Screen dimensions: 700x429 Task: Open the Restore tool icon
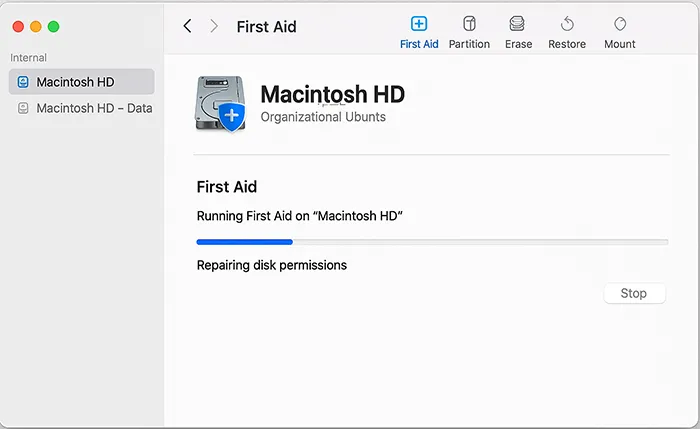[x=567, y=24]
